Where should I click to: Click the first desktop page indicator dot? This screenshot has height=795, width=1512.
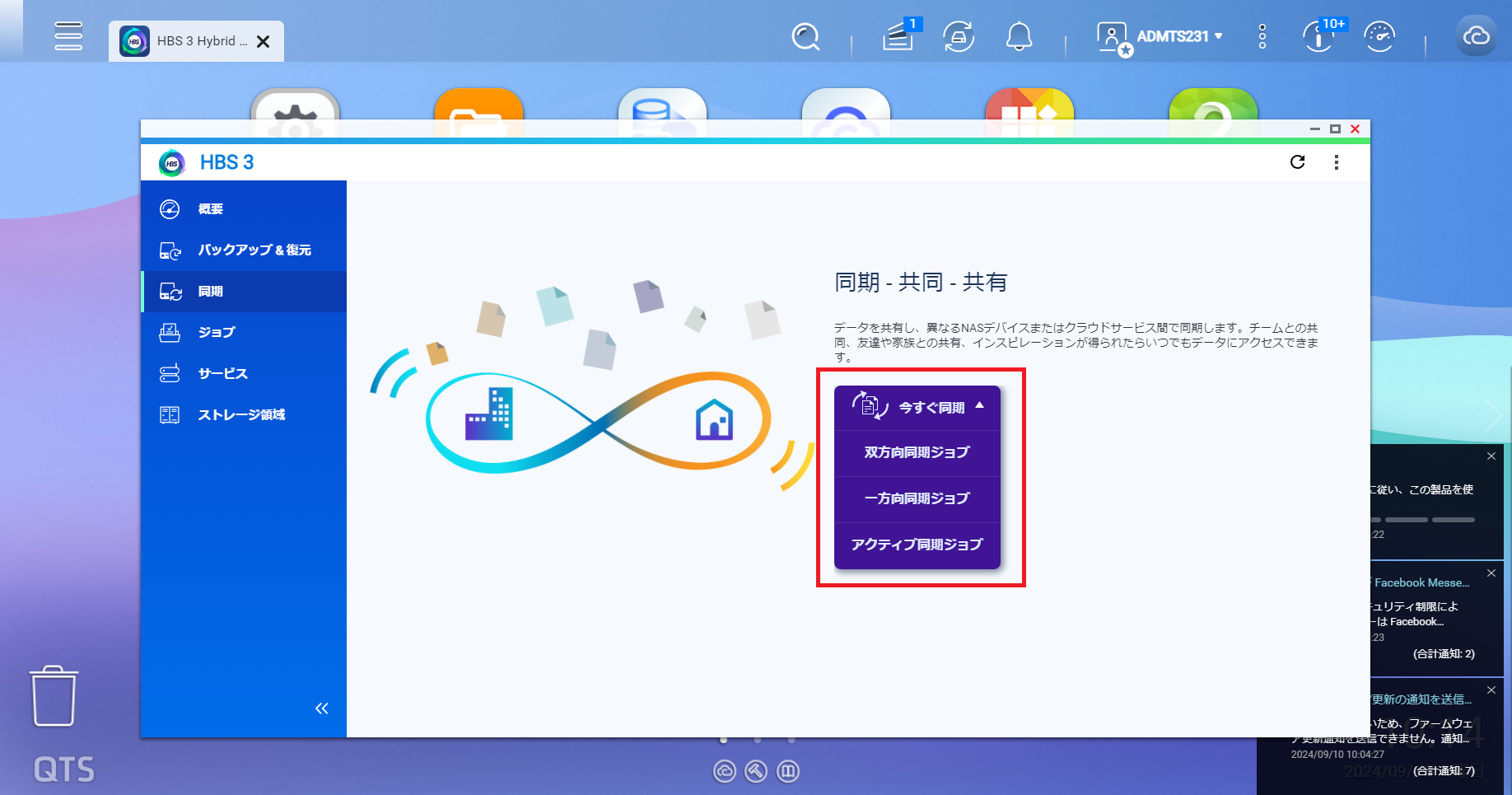[x=723, y=740]
